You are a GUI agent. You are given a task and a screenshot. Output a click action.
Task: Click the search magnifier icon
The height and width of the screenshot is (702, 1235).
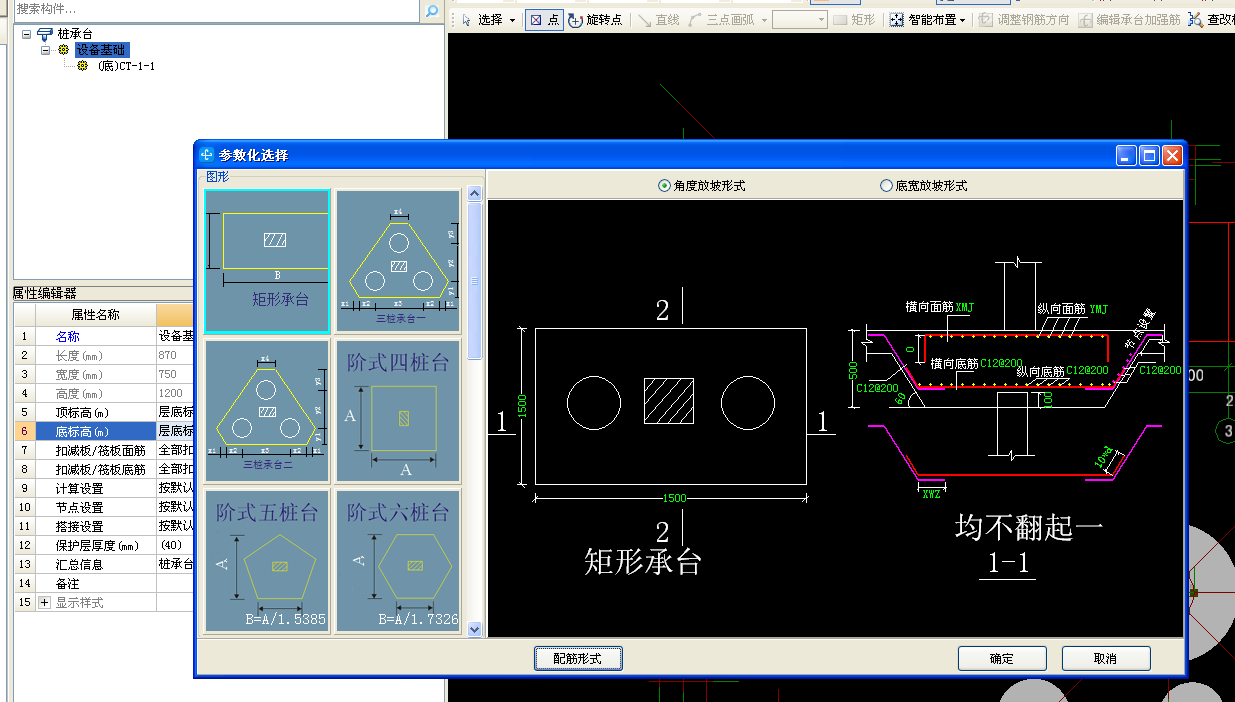click(431, 10)
